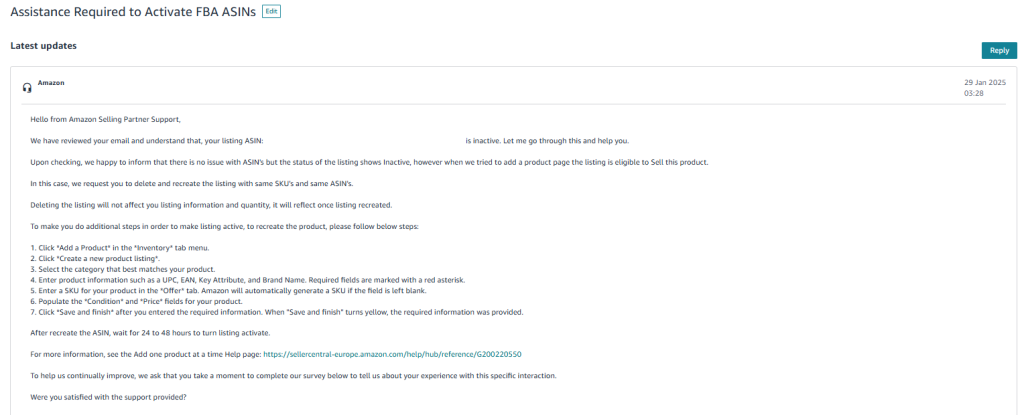The width and height of the screenshot is (1024, 415).
Task: Click step 3 about selecting the category
Action: pos(123,269)
